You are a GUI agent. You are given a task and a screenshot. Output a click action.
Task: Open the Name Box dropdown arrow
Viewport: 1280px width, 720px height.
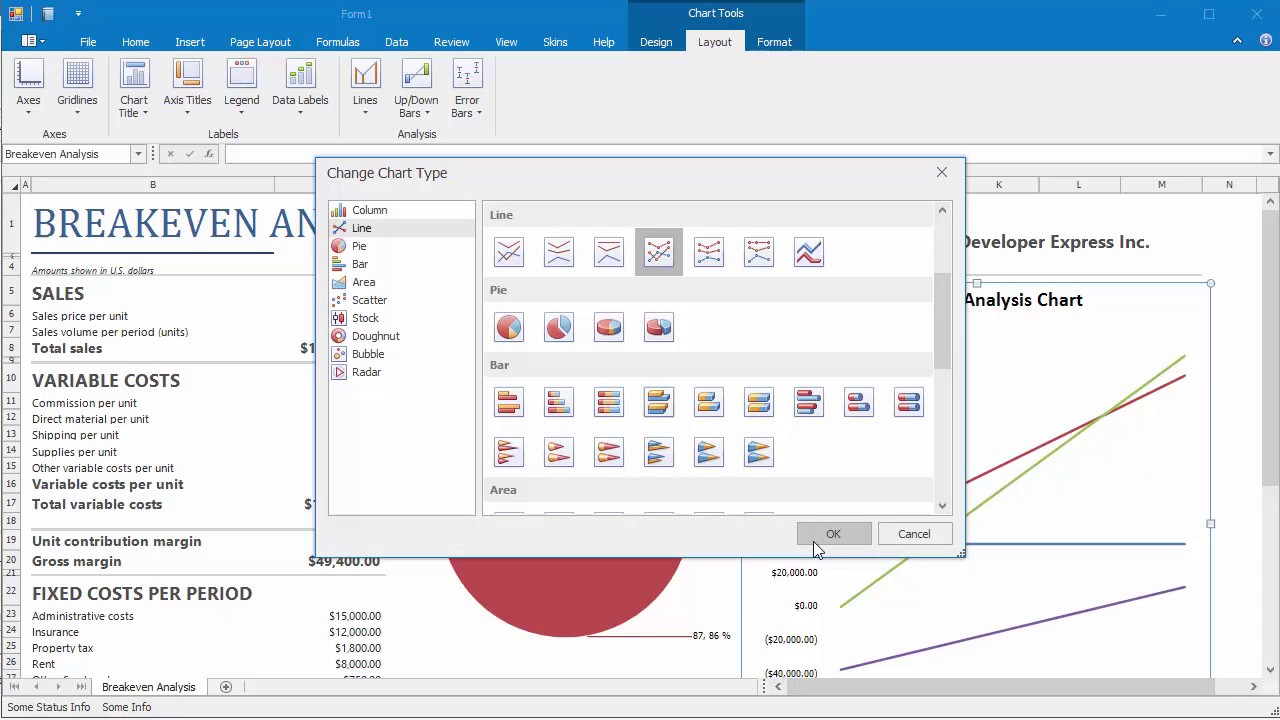(138, 154)
